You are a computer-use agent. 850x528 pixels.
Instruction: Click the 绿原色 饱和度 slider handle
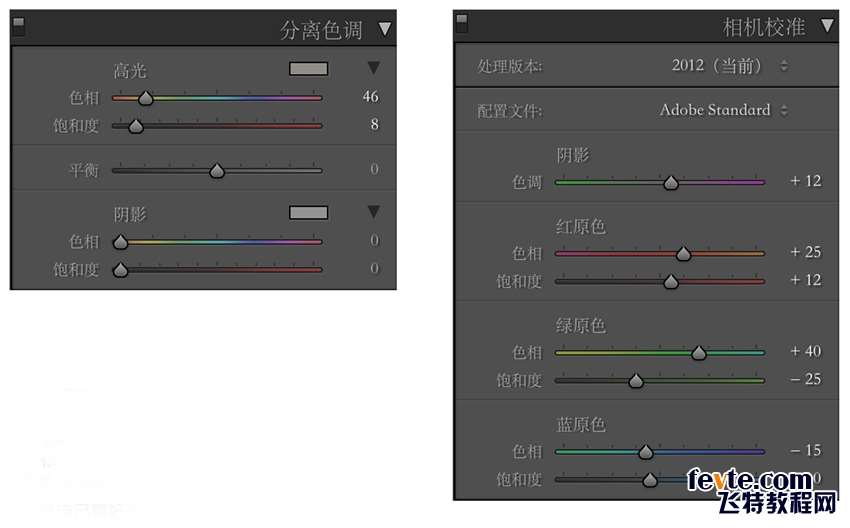pyautogui.click(x=636, y=381)
